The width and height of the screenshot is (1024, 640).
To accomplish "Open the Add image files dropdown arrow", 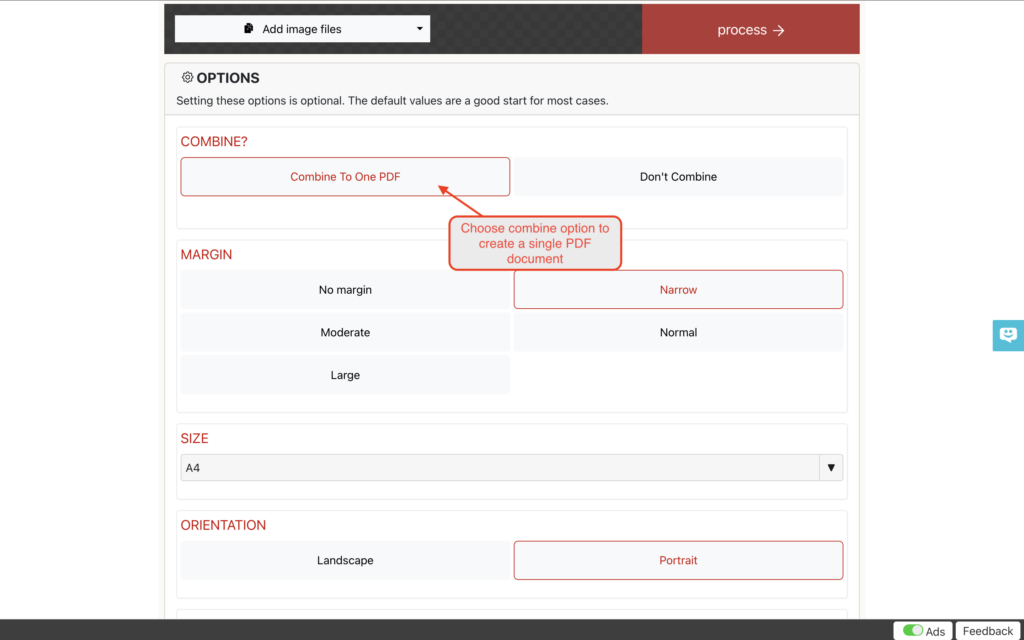I will pos(419,29).
